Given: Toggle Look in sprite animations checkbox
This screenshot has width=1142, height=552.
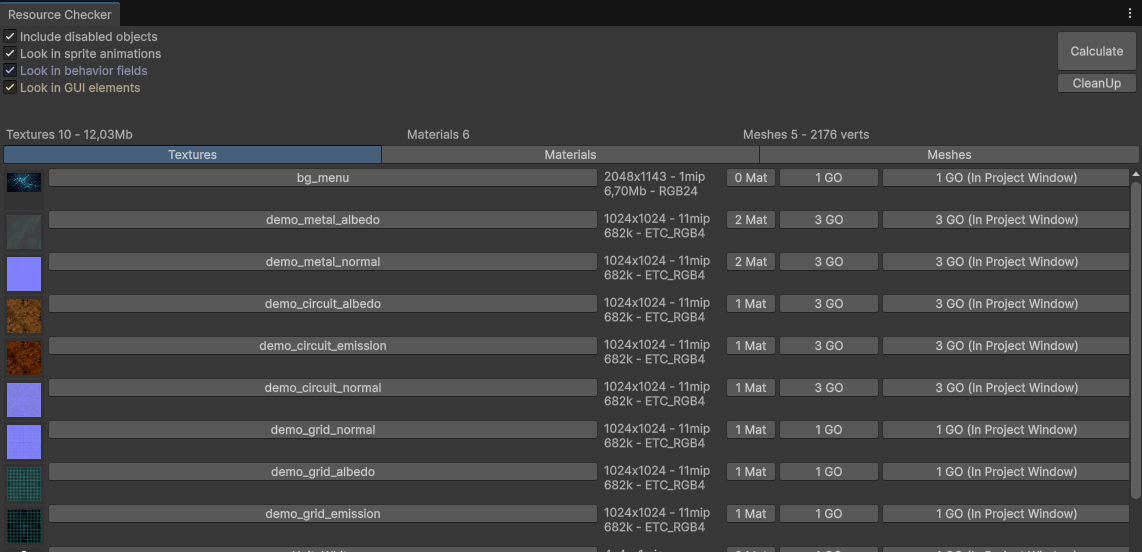Looking at the screenshot, I should click(x=10, y=53).
